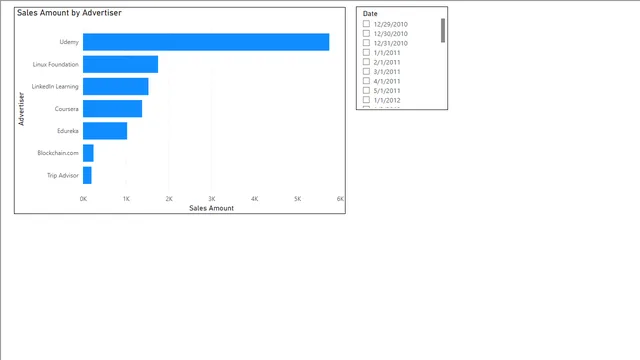Check the 12/31/2010 date checkbox
Viewport: 640px width, 360px height.
tap(366, 43)
